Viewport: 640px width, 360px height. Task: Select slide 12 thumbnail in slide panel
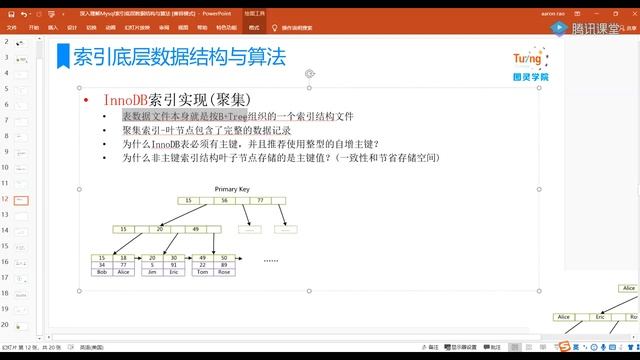click(x=21, y=200)
